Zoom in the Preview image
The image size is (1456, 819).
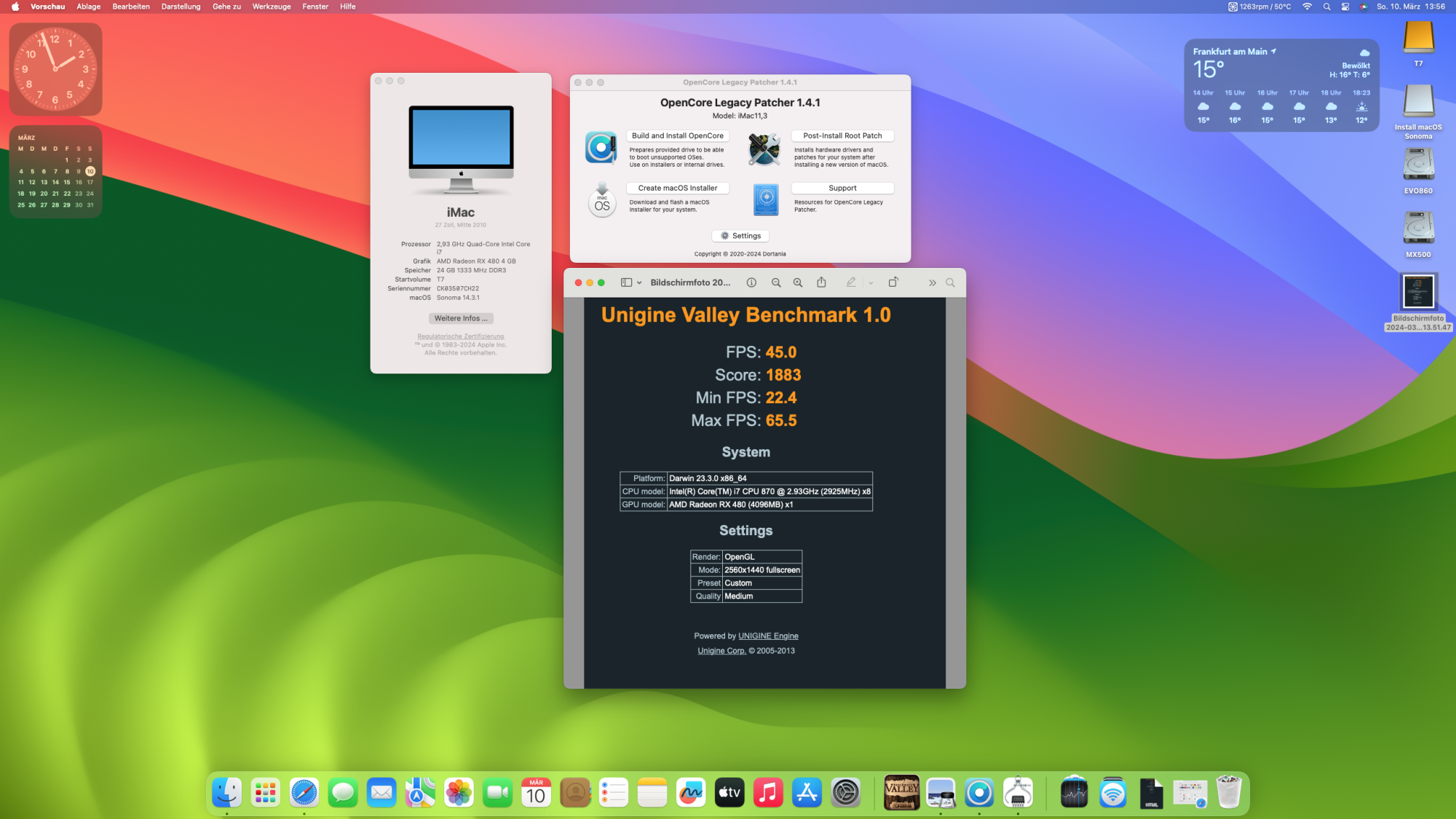coord(798,282)
